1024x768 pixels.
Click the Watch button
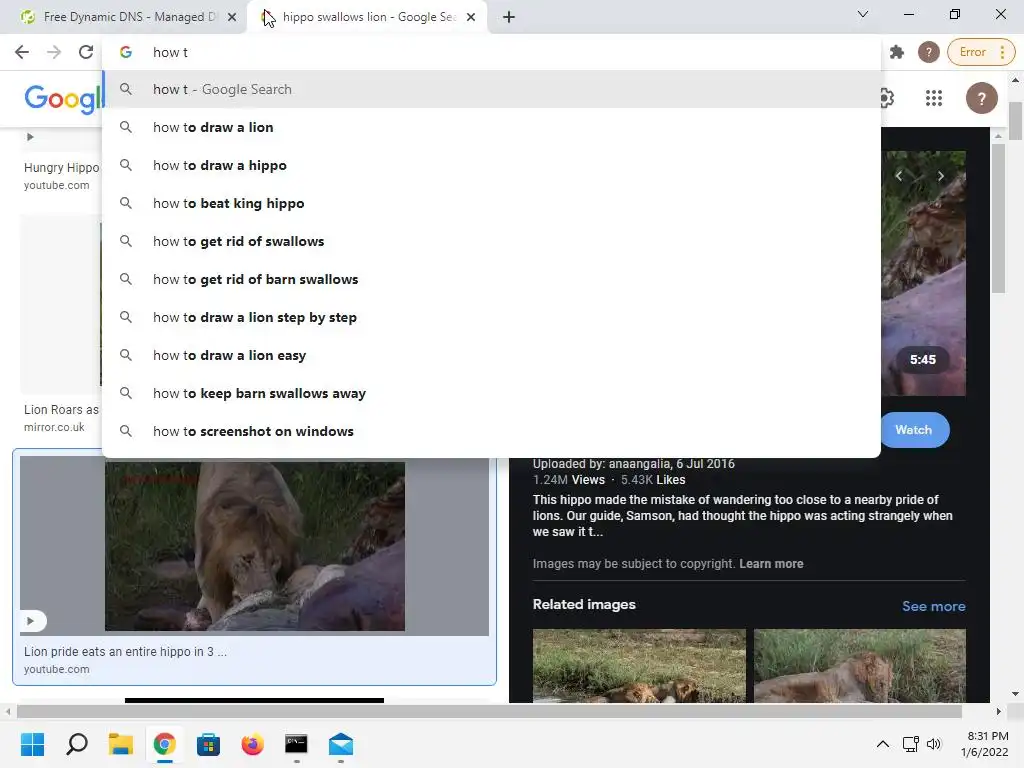click(914, 430)
